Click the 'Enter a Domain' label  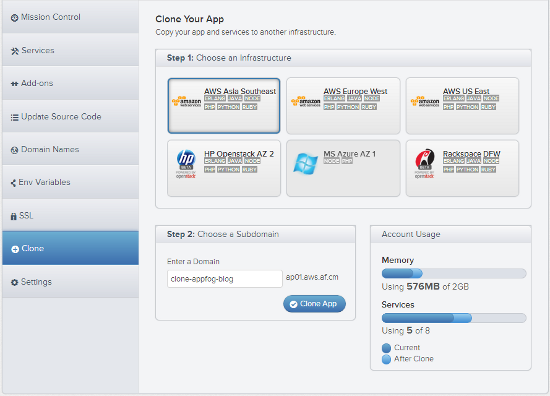pos(193,262)
